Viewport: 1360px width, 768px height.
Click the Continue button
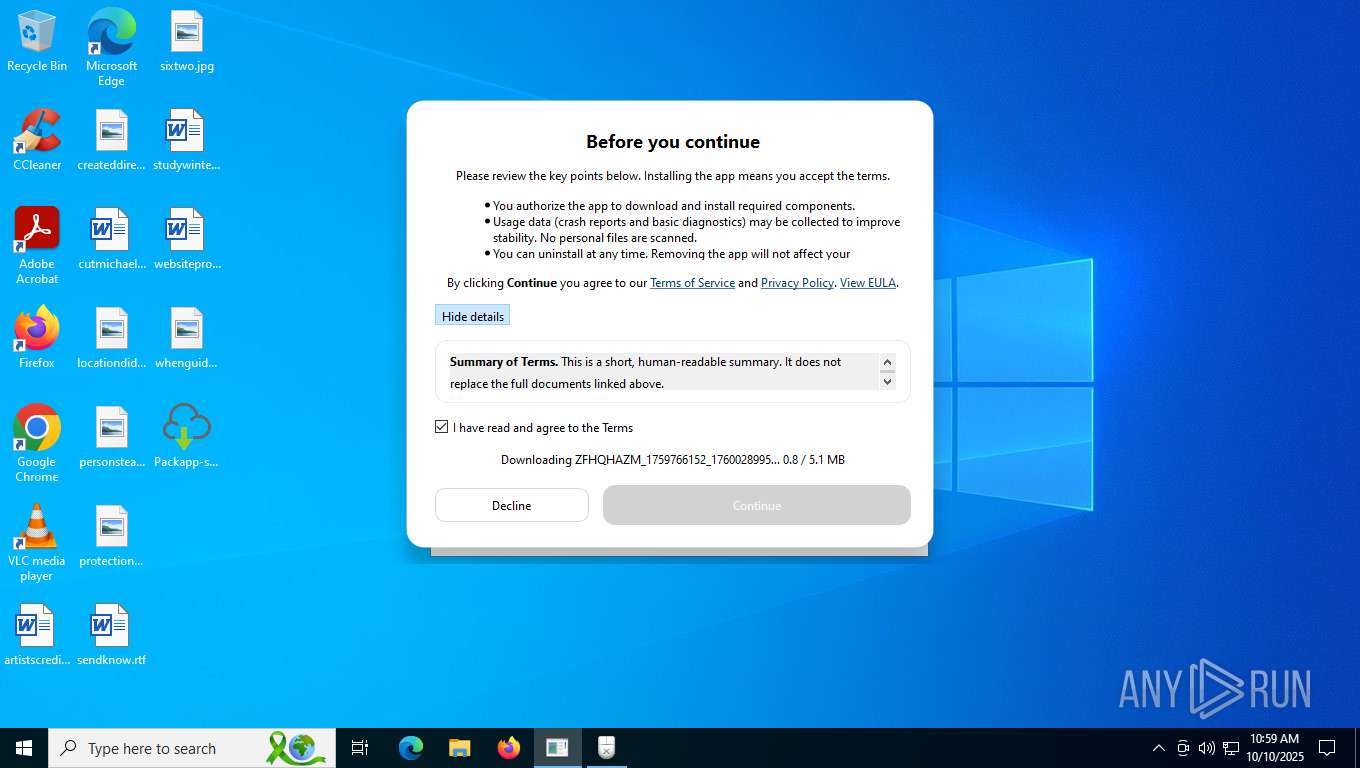point(757,505)
